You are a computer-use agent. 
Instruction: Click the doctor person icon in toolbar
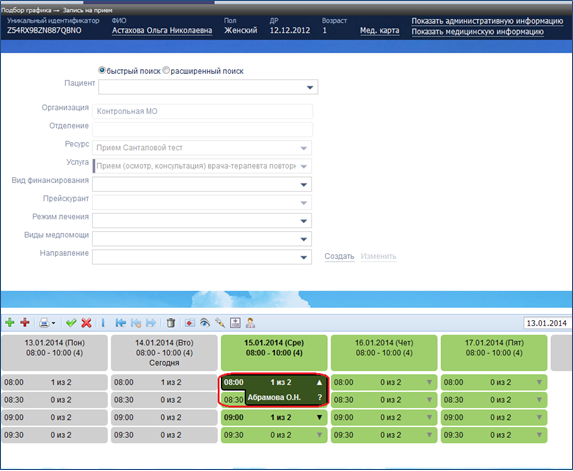(250, 323)
